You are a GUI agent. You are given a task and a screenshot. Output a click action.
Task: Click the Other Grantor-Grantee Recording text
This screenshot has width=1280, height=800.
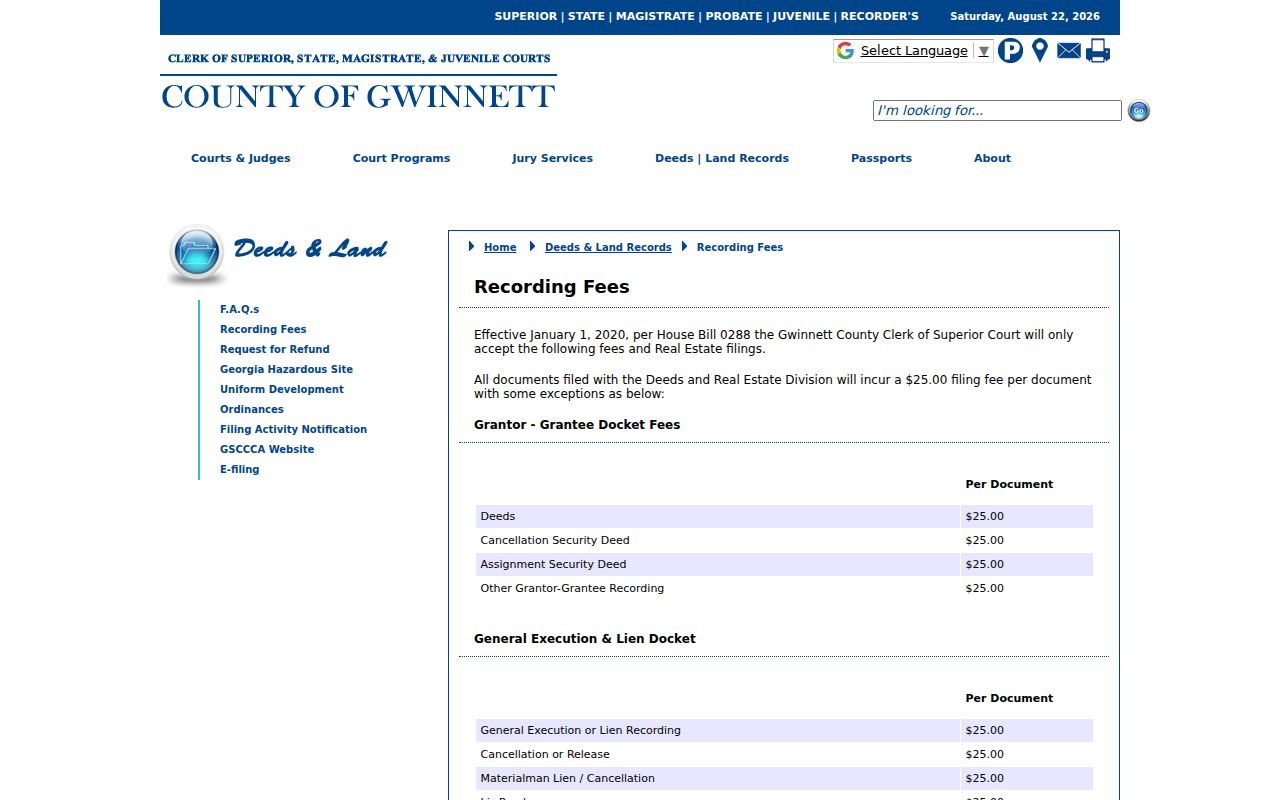(x=572, y=588)
